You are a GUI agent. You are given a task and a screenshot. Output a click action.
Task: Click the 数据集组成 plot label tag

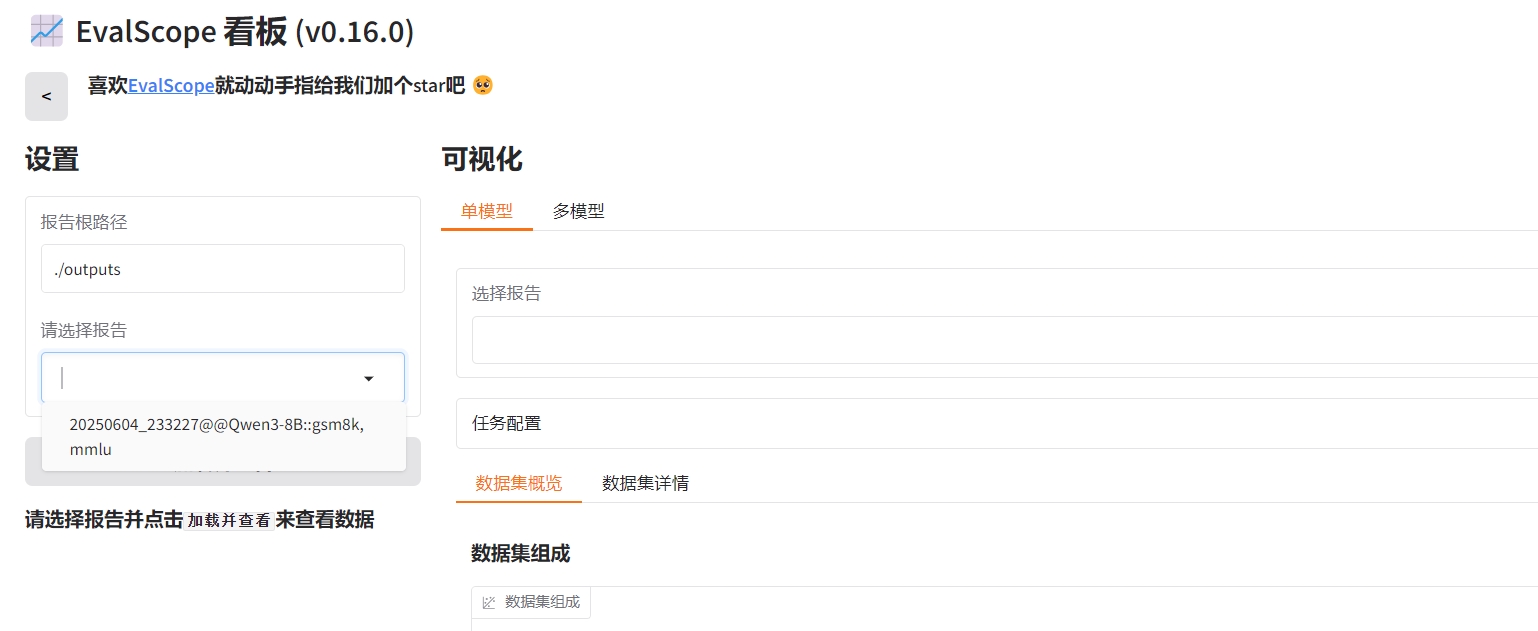(x=541, y=602)
